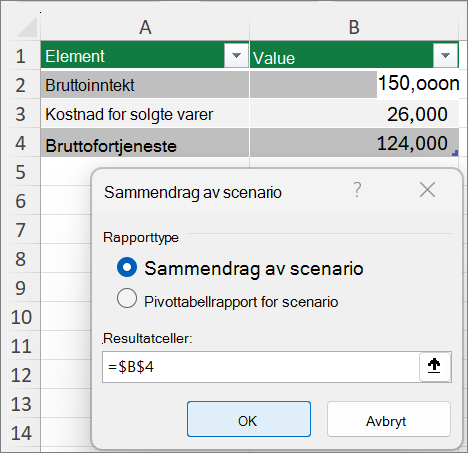The height and width of the screenshot is (453, 468).
Task: Close the Sammendrag av scenario dialog
Action: 427,190
